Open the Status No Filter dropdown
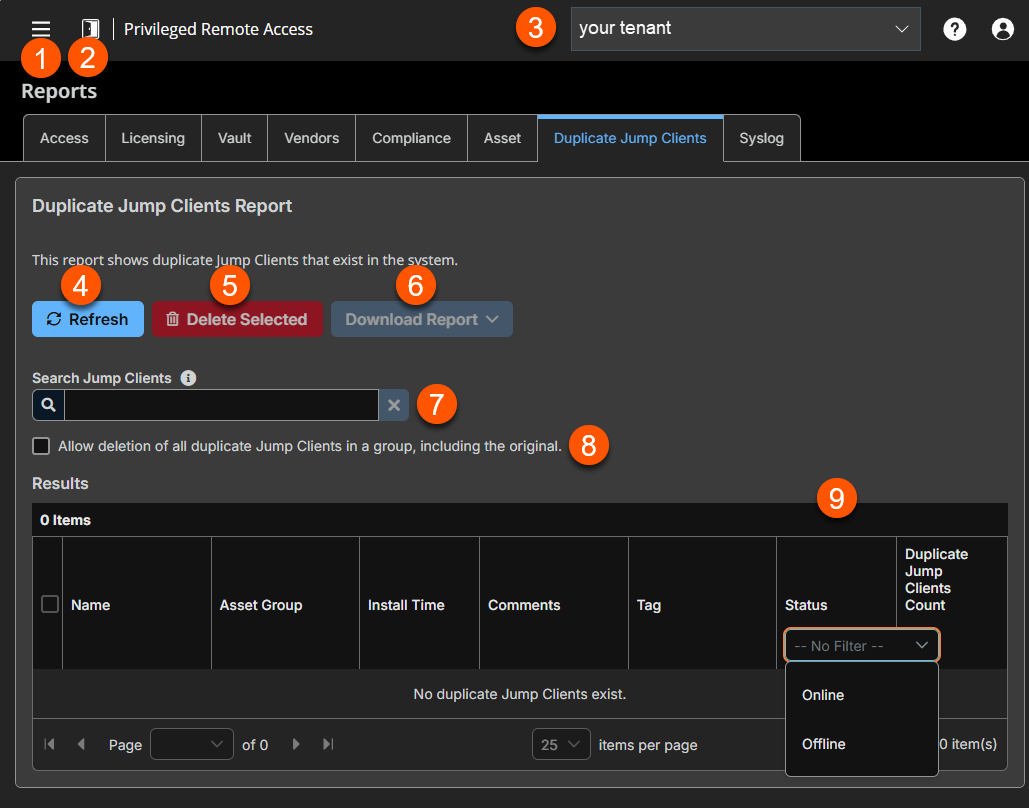Image resolution: width=1029 pixels, height=808 pixels. click(861, 646)
